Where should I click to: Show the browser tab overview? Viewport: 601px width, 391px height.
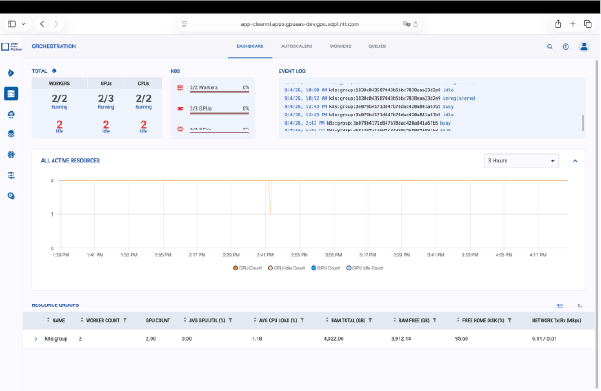click(588, 24)
